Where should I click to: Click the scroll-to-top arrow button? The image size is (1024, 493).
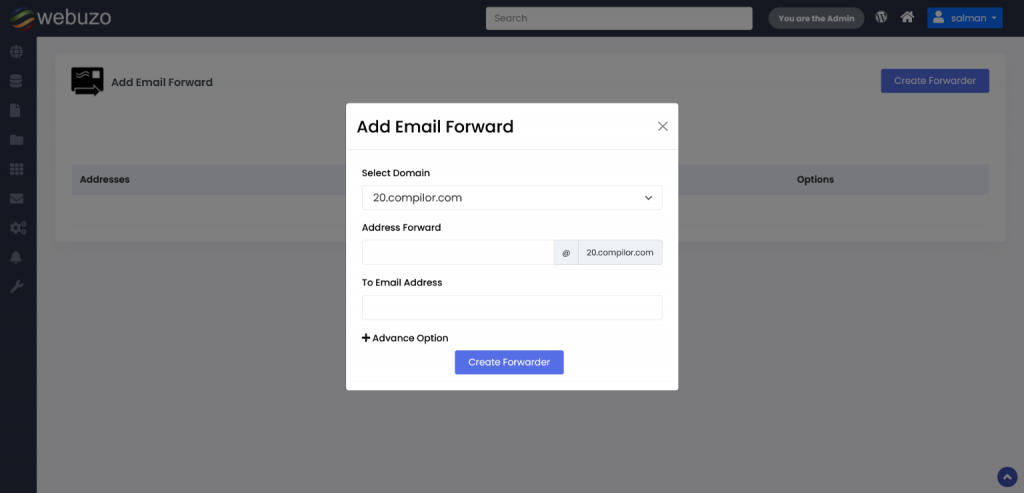coord(1007,476)
